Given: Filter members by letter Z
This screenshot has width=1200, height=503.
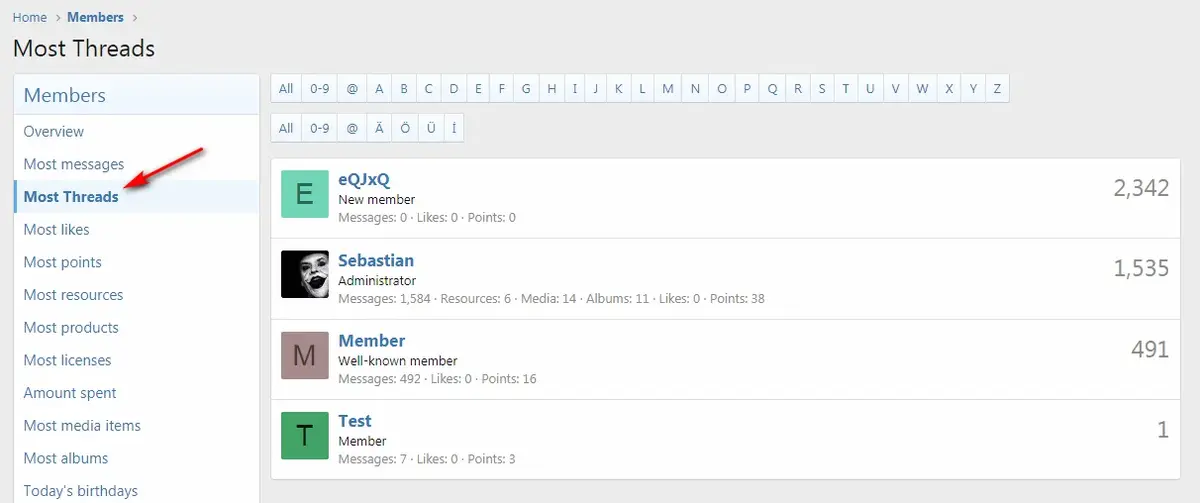Looking at the screenshot, I should 997,89.
